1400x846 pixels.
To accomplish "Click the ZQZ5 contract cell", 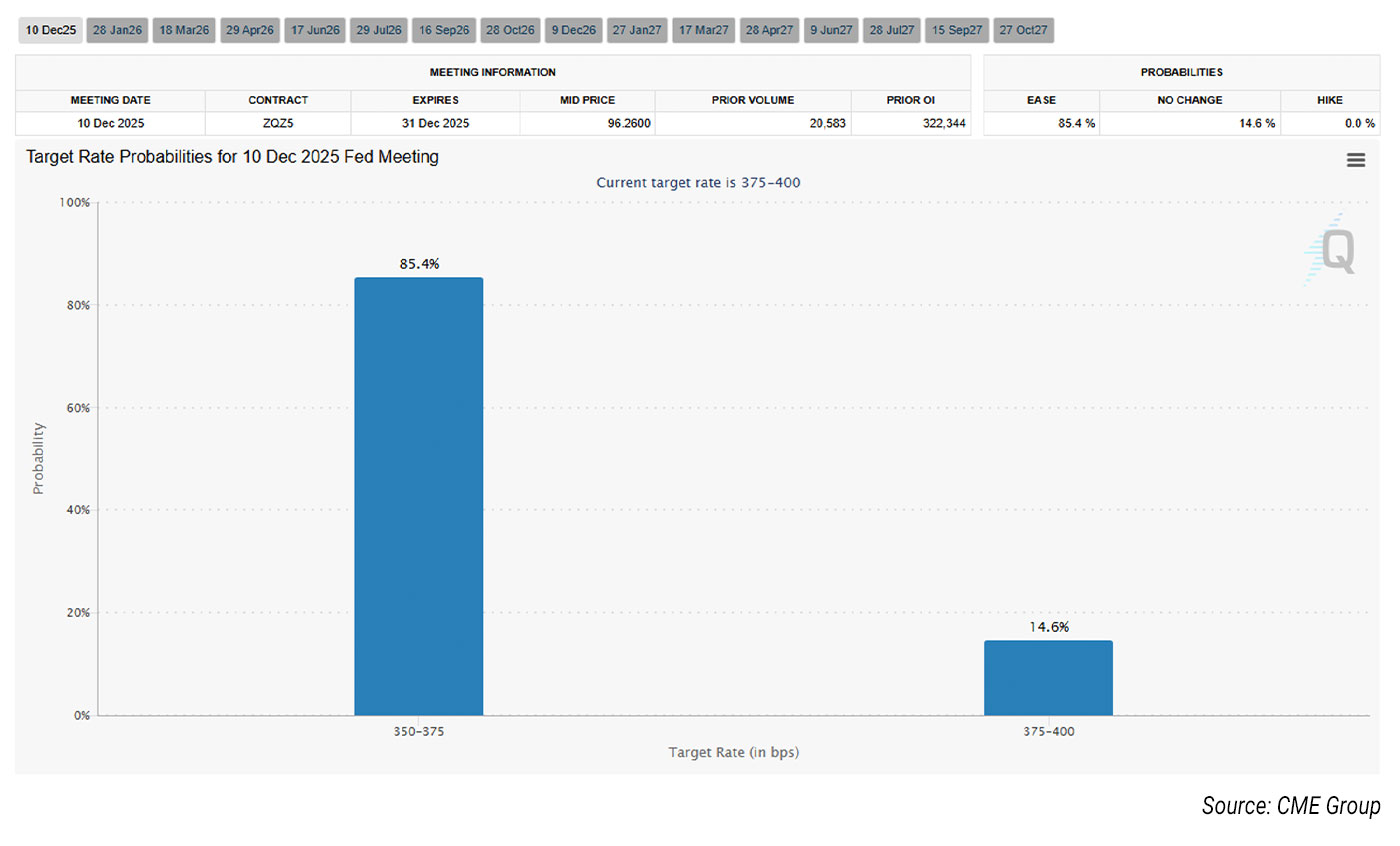I will coord(278,124).
